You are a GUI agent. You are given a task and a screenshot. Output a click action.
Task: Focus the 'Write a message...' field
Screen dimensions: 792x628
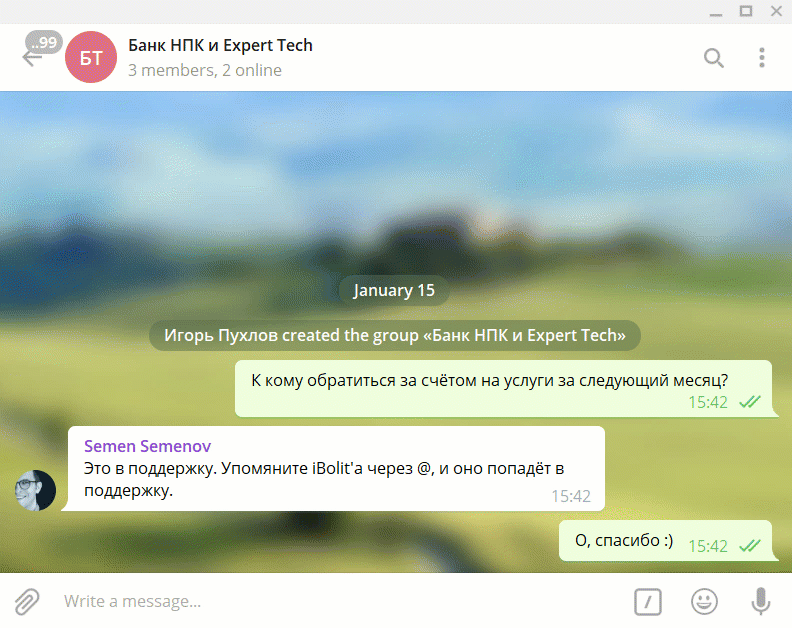click(343, 601)
